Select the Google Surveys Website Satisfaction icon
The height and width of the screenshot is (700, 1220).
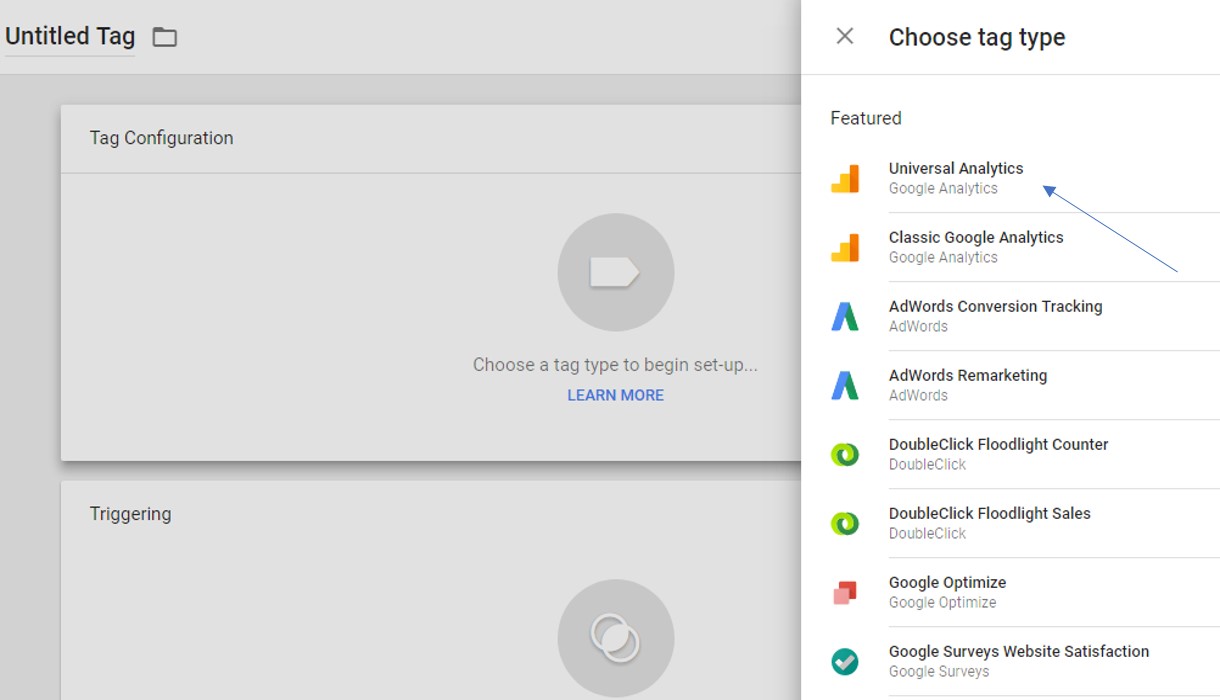(845, 661)
